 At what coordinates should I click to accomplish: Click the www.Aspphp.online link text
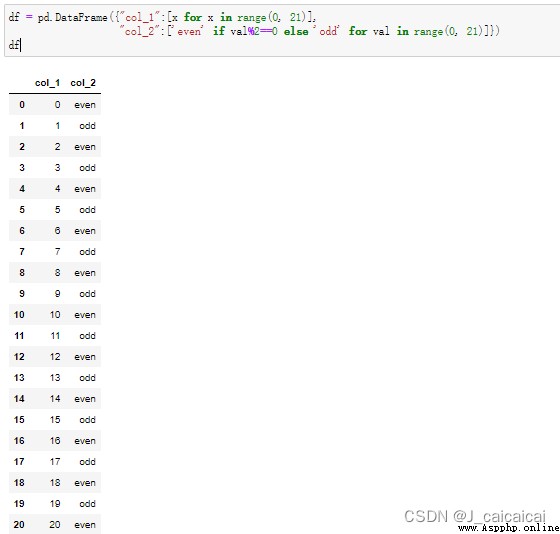click(509, 528)
